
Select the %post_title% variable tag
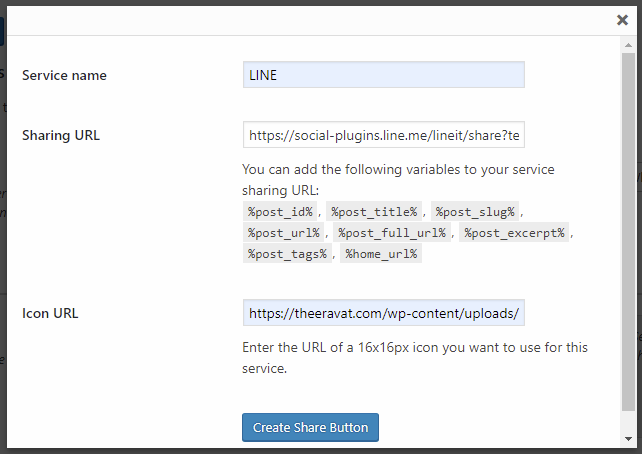pos(374,212)
